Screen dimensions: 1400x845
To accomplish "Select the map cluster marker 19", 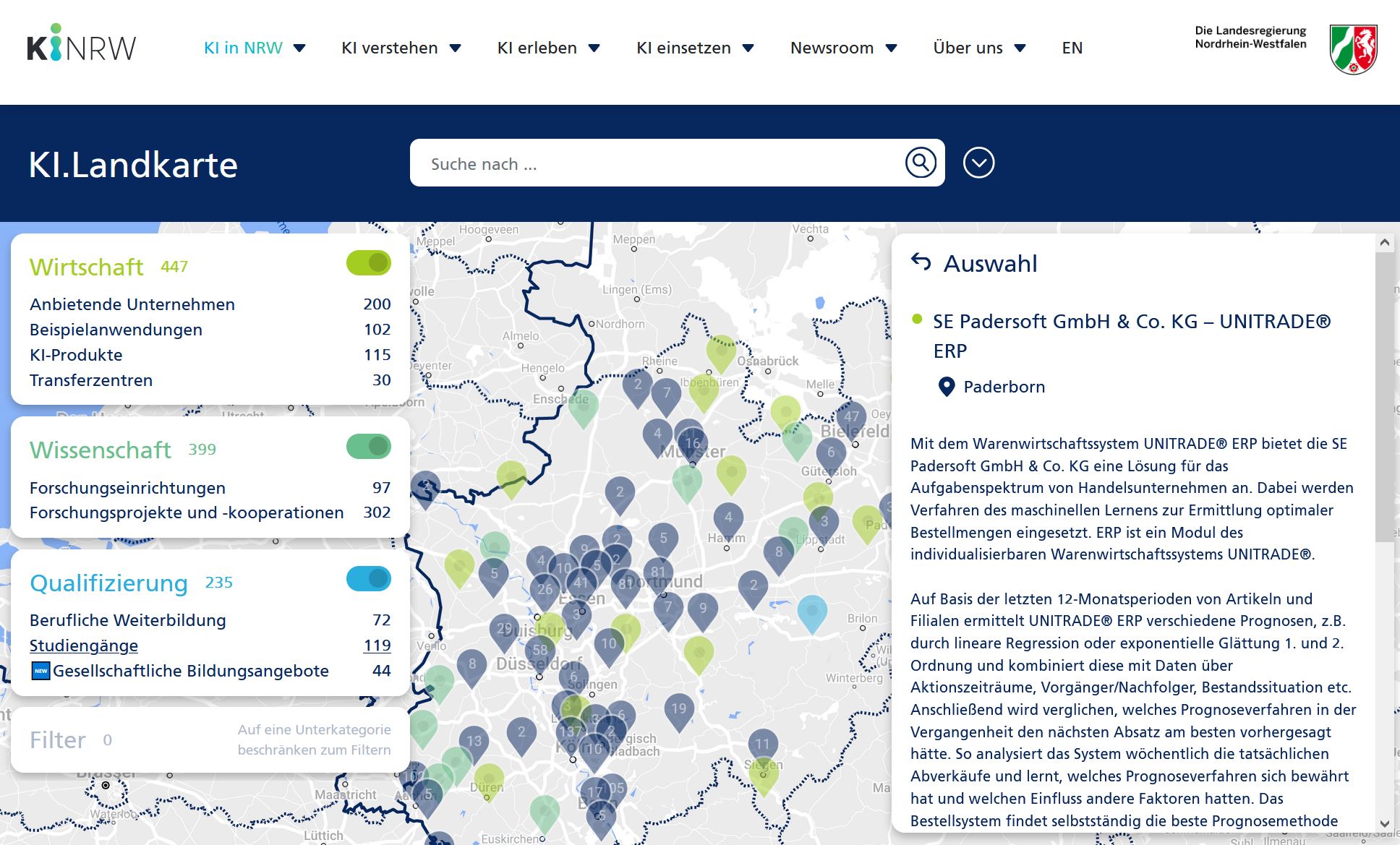I will (x=678, y=710).
